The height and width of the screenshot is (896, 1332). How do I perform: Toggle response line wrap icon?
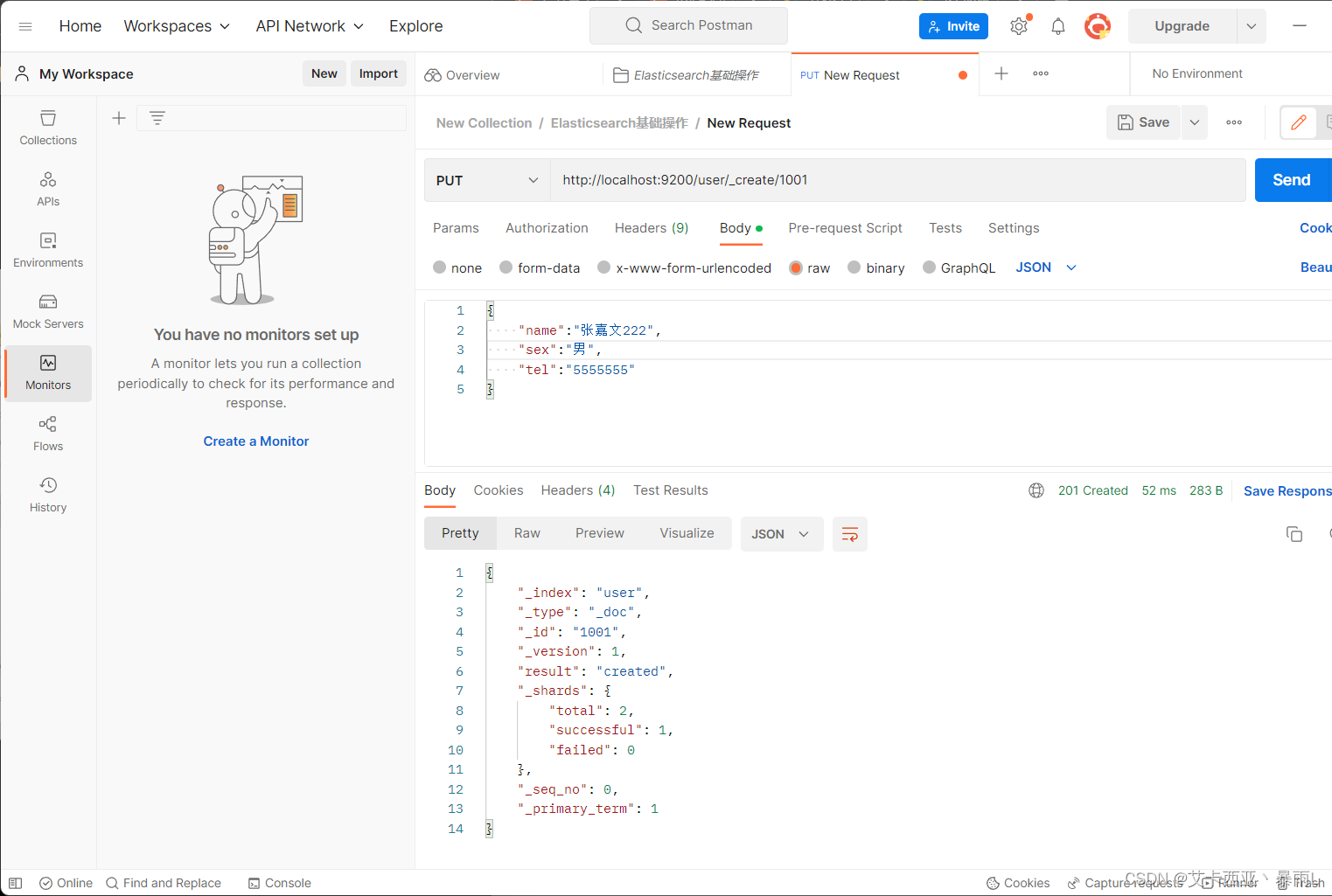(849, 534)
